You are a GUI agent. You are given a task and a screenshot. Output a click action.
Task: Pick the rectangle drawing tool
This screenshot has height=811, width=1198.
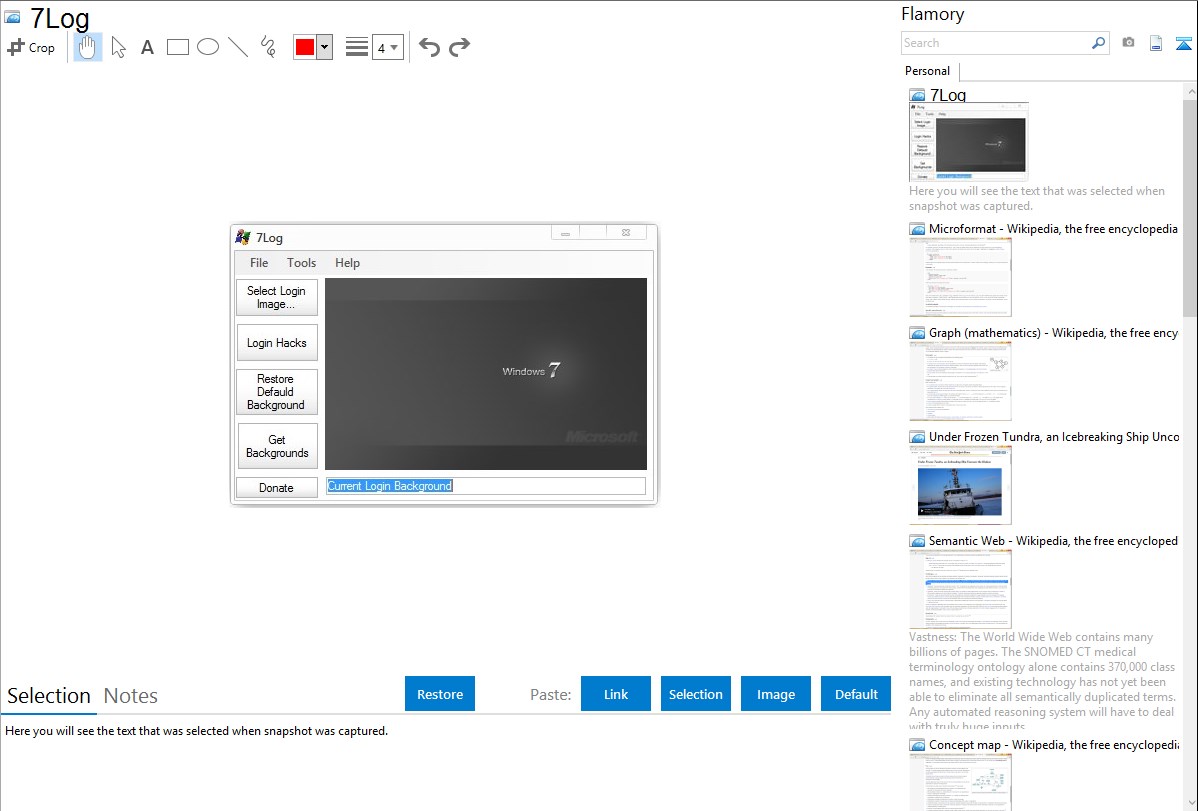pyautogui.click(x=177, y=47)
